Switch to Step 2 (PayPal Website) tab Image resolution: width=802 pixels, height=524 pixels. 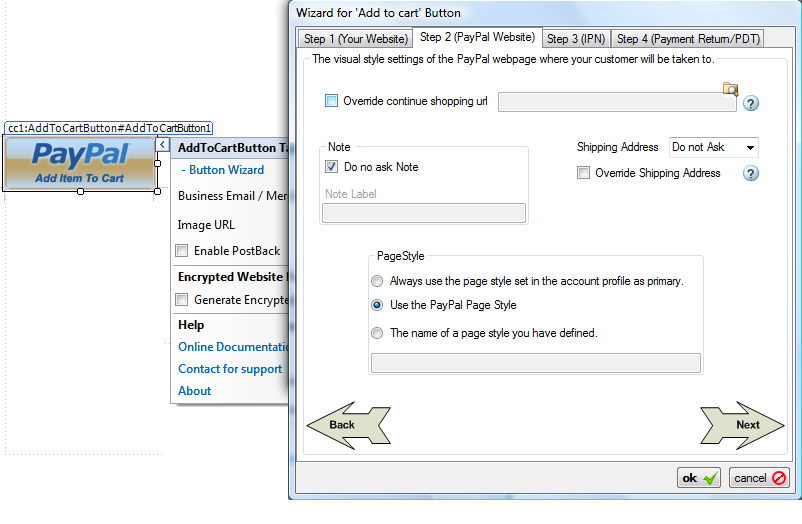pyautogui.click(x=477, y=37)
